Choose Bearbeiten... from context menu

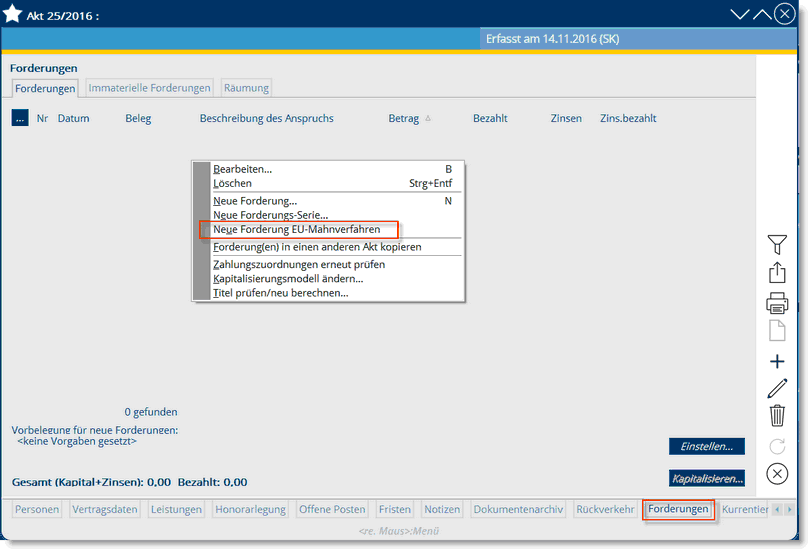(242, 169)
